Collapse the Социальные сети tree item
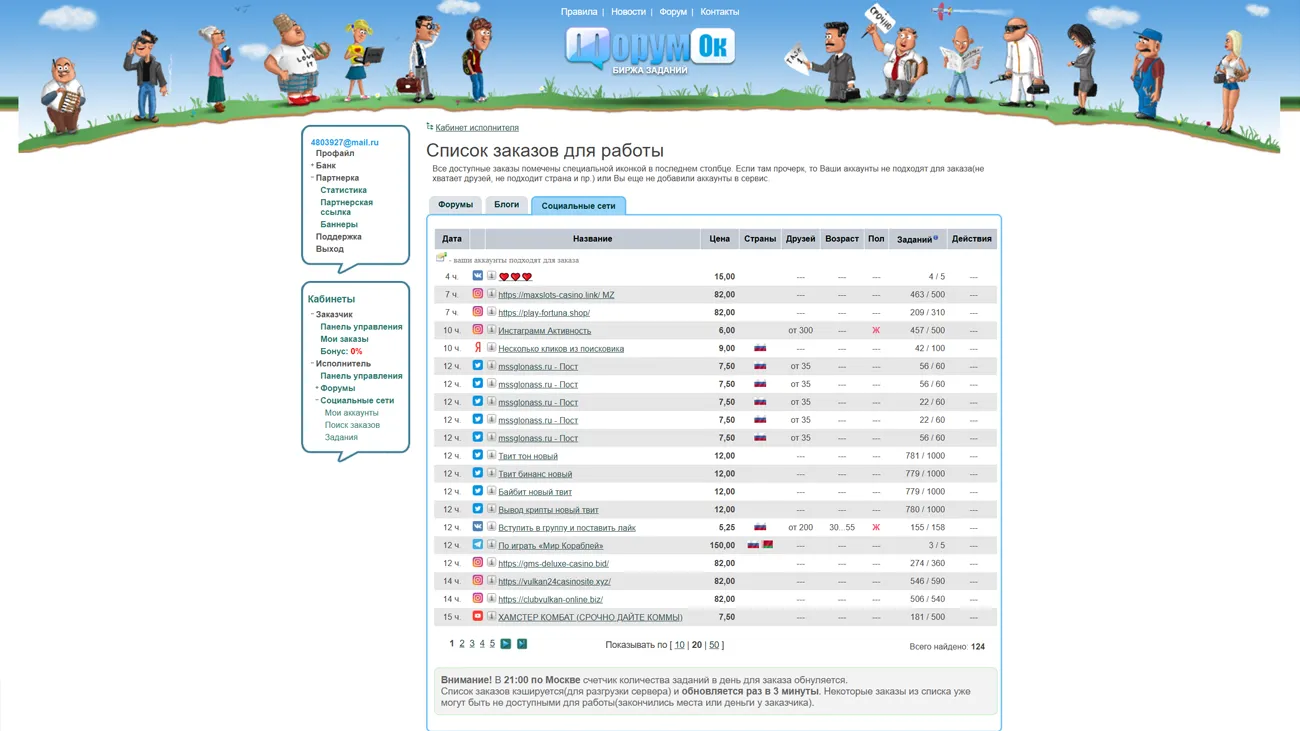 [317, 400]
